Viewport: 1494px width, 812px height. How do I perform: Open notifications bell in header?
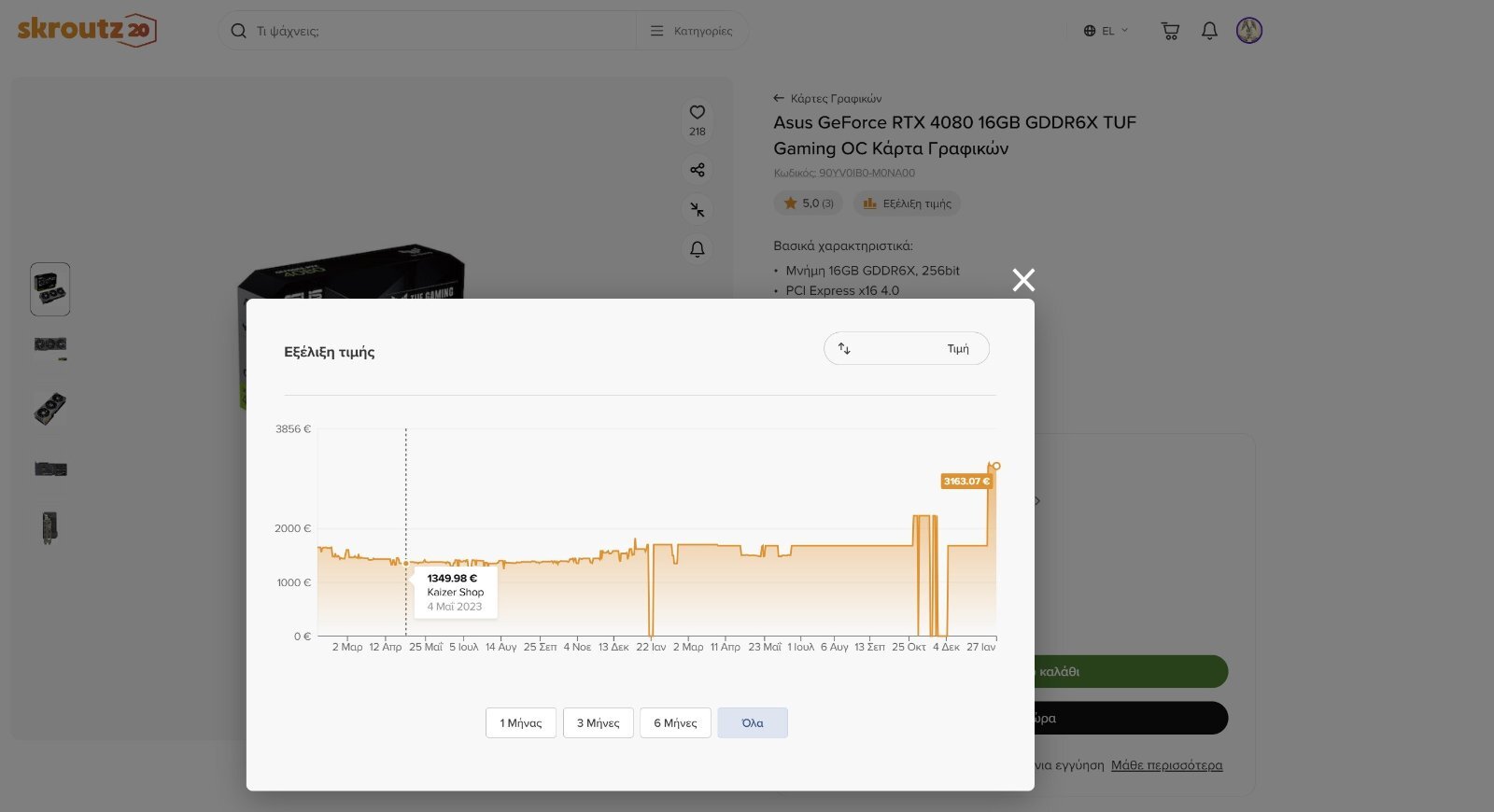pyautogui.click(x=1209, y=31)
